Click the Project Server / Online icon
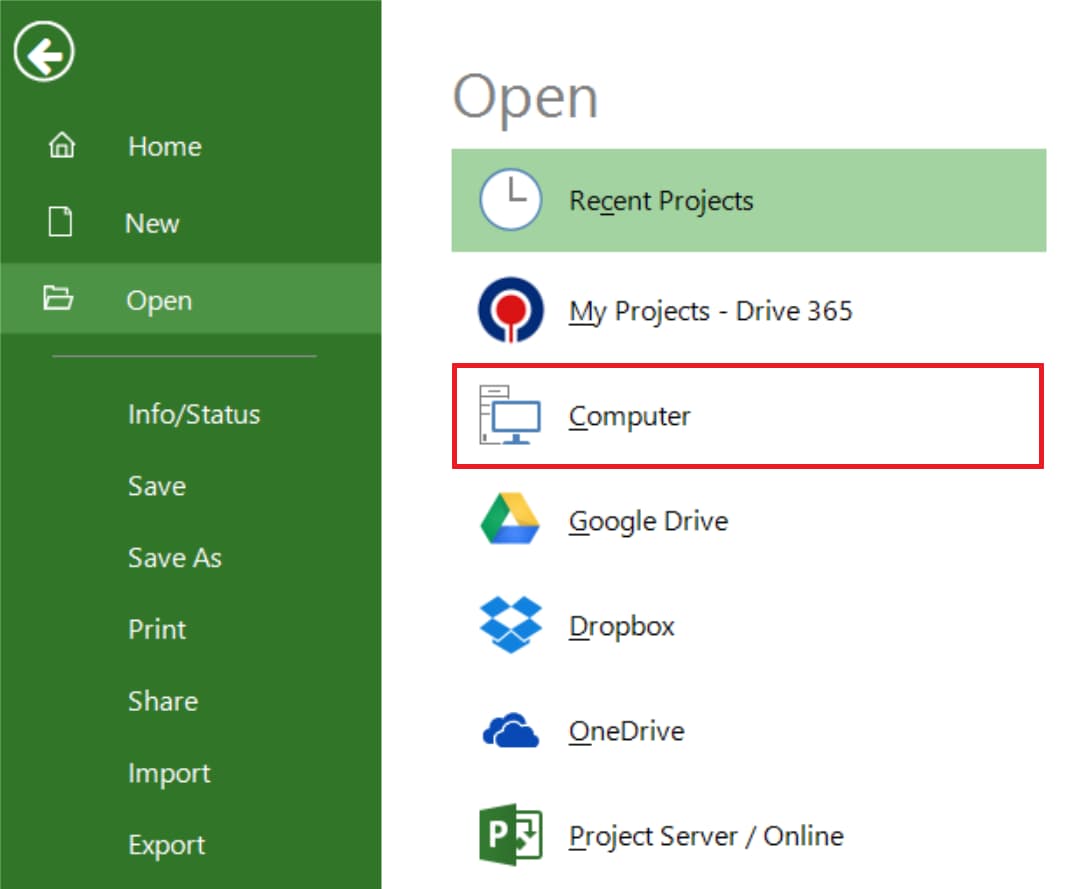This screenshot has height=889, width=1068. point(510,836)
